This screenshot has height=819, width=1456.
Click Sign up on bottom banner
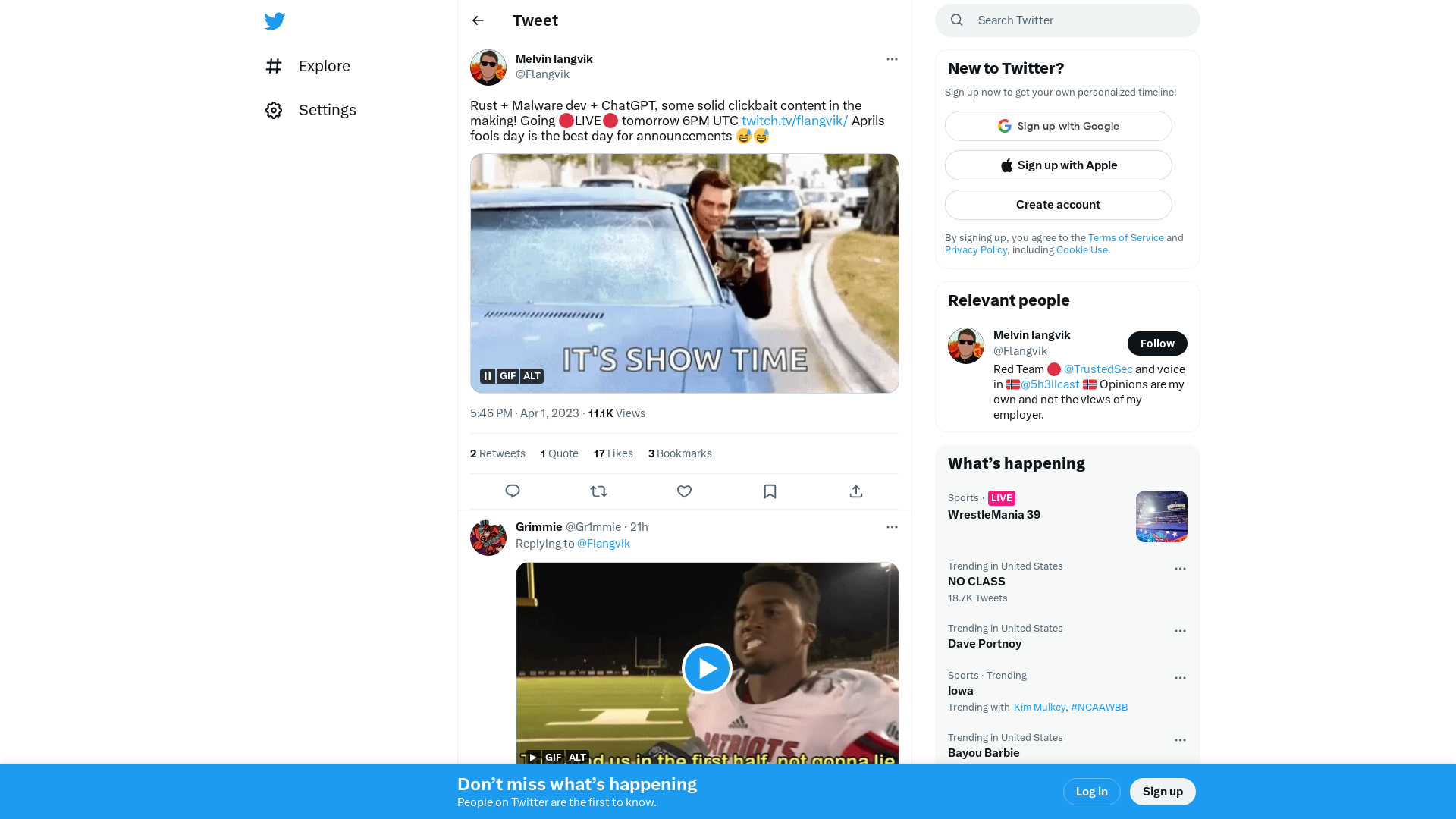(x=1163, y=792)
